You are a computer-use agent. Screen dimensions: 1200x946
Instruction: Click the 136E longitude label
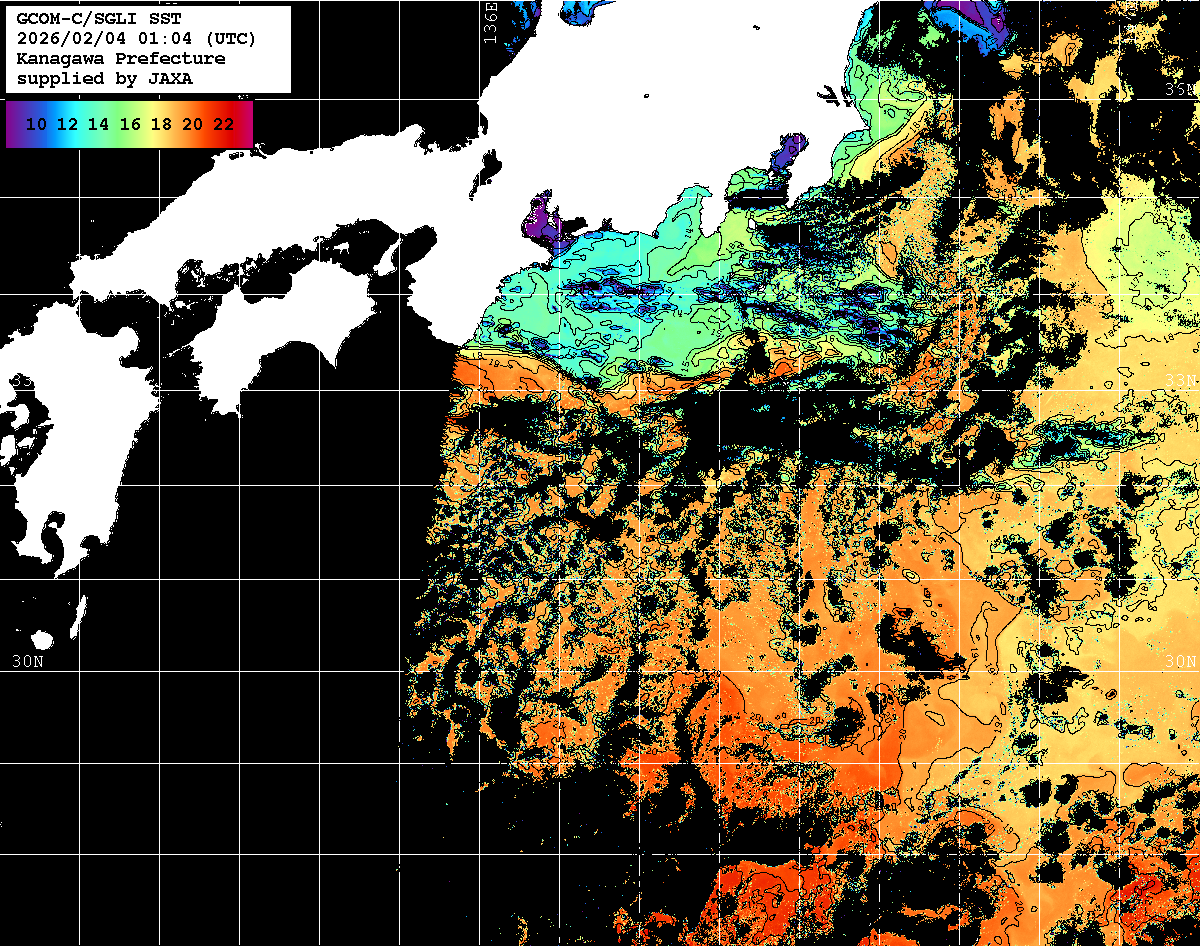490,22
